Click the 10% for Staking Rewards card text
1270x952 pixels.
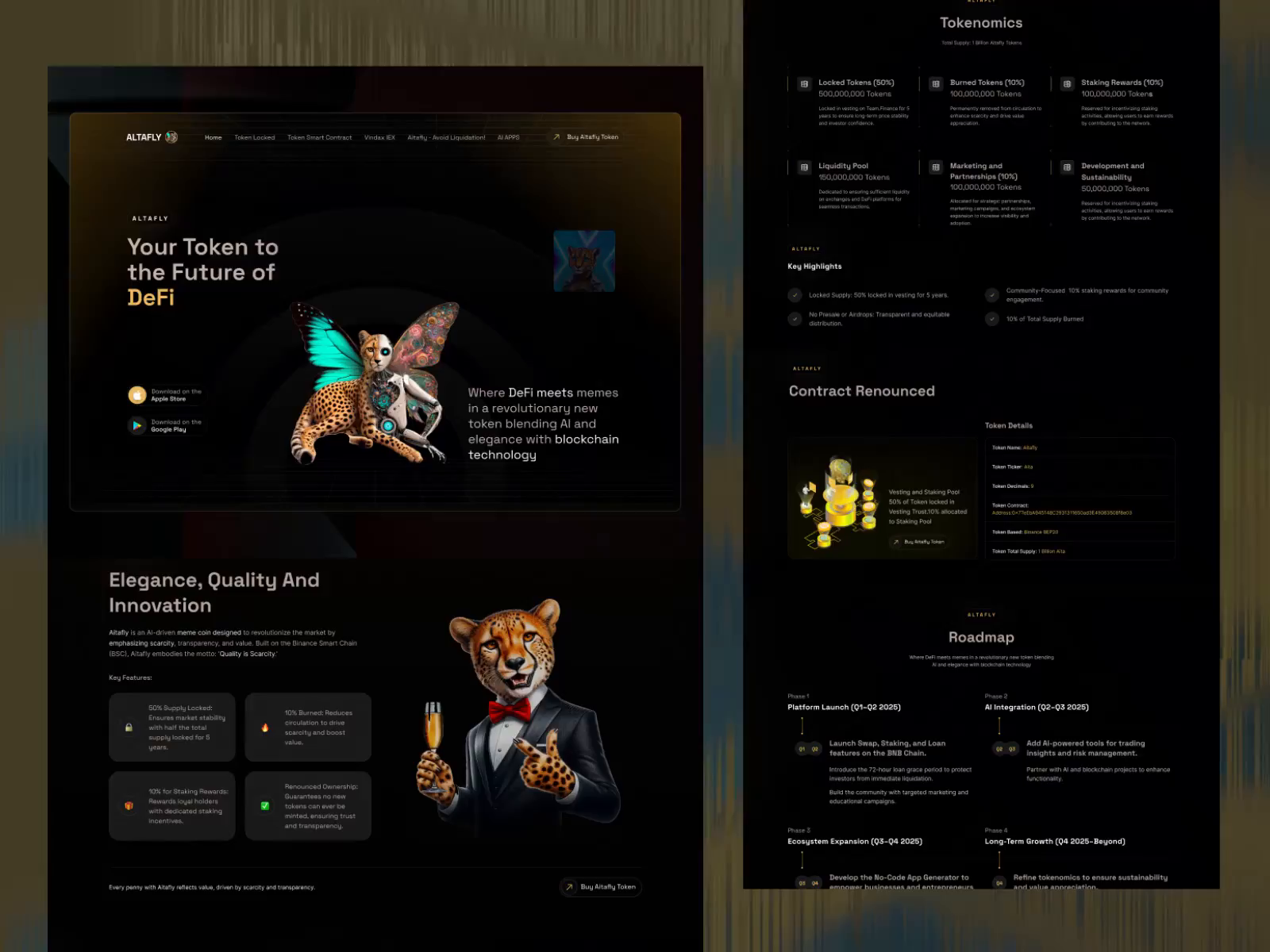tap(188, 806)
